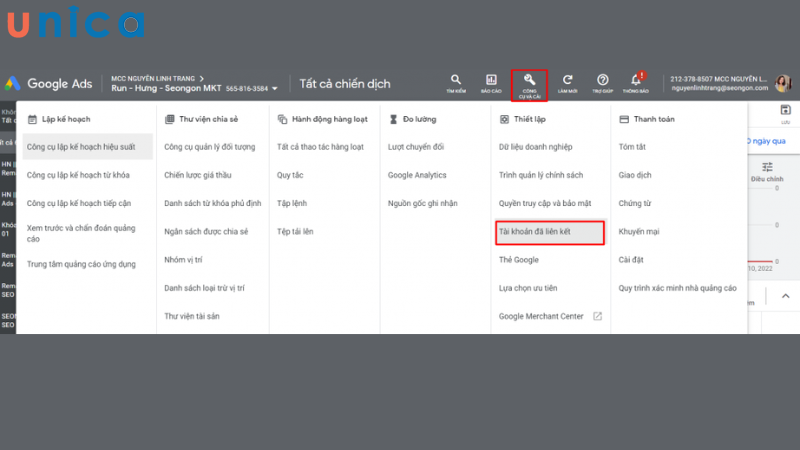The height and width of the screenshot is (450, 800).
Task: Click the Thiết lập settings icon
Action: pyautogui.click(x=504, y=119)
